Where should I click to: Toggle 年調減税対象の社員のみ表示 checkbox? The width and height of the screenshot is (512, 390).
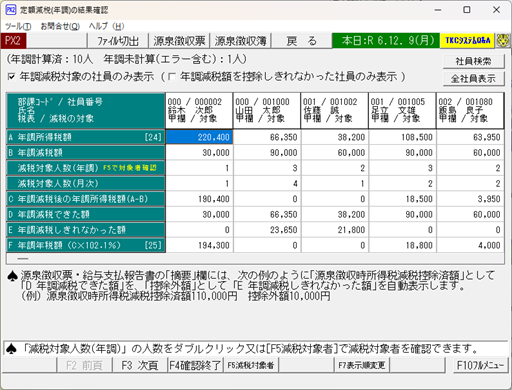[12, 77]
